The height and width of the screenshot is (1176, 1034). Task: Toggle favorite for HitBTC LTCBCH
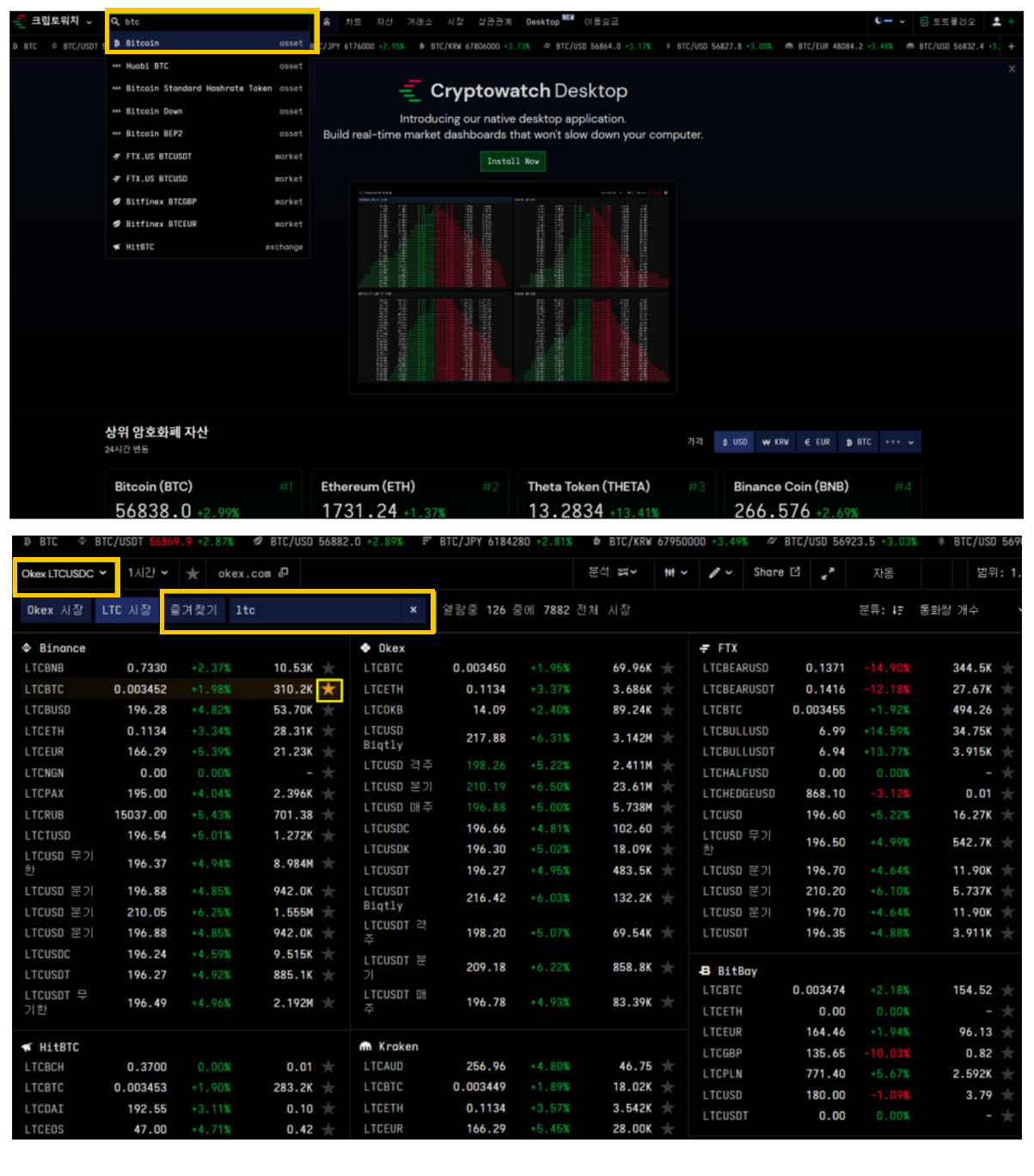(x=328, y=1067)
